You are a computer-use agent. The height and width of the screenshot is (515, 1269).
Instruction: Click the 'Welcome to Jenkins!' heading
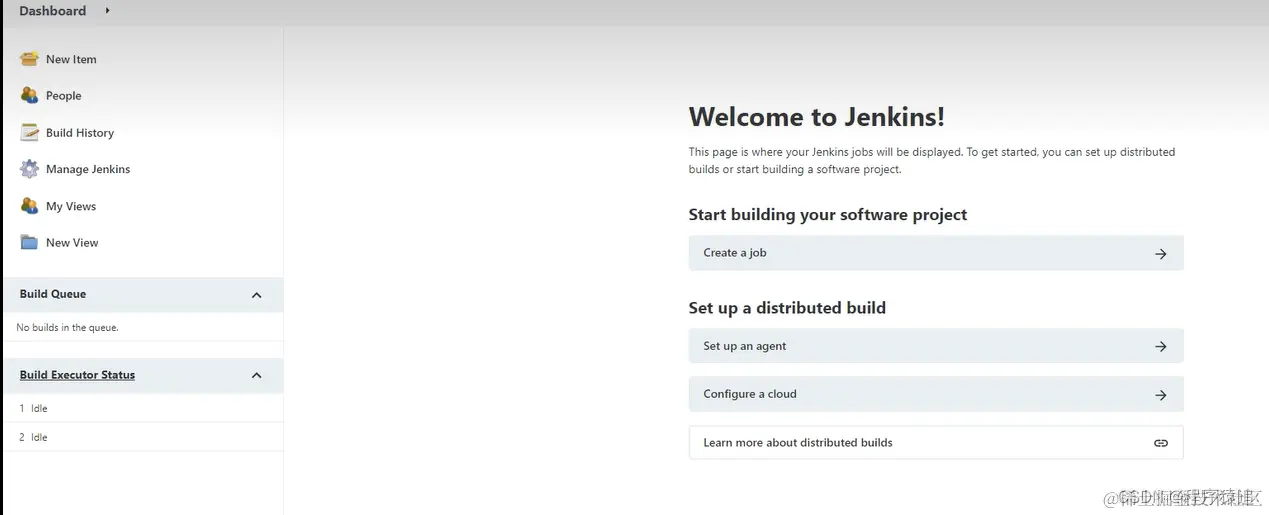[x=816, y=117]
